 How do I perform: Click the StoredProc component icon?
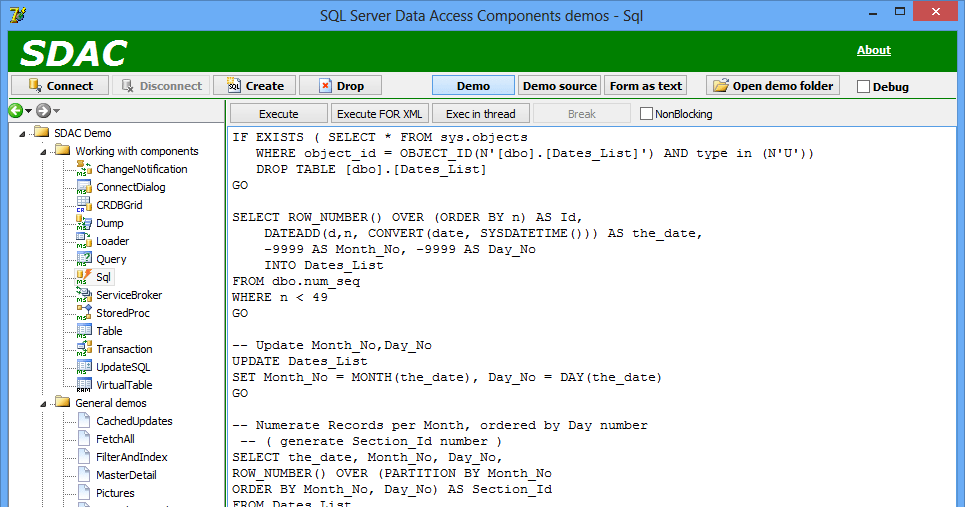84,313
